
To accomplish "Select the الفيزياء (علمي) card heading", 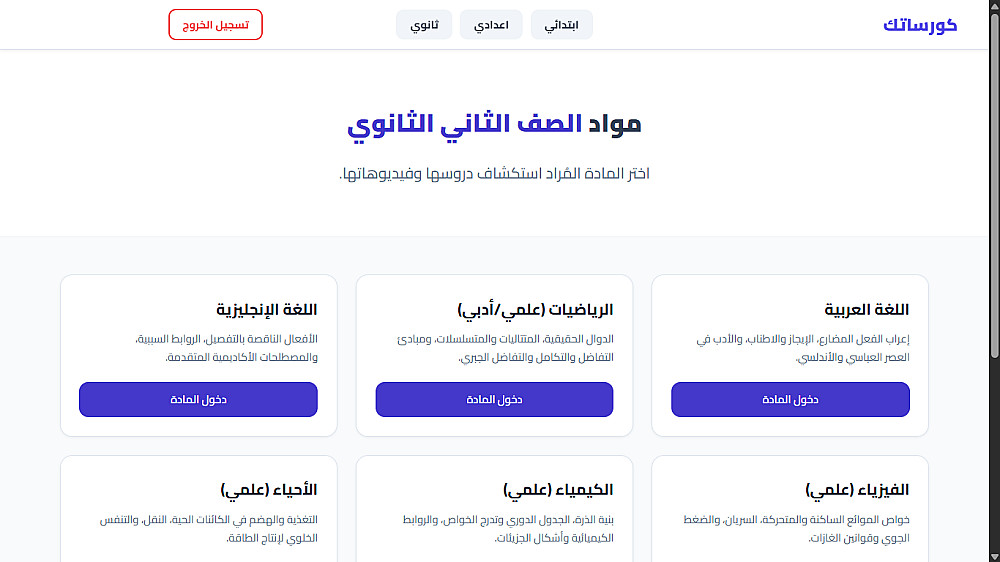I will click(857, 490).
